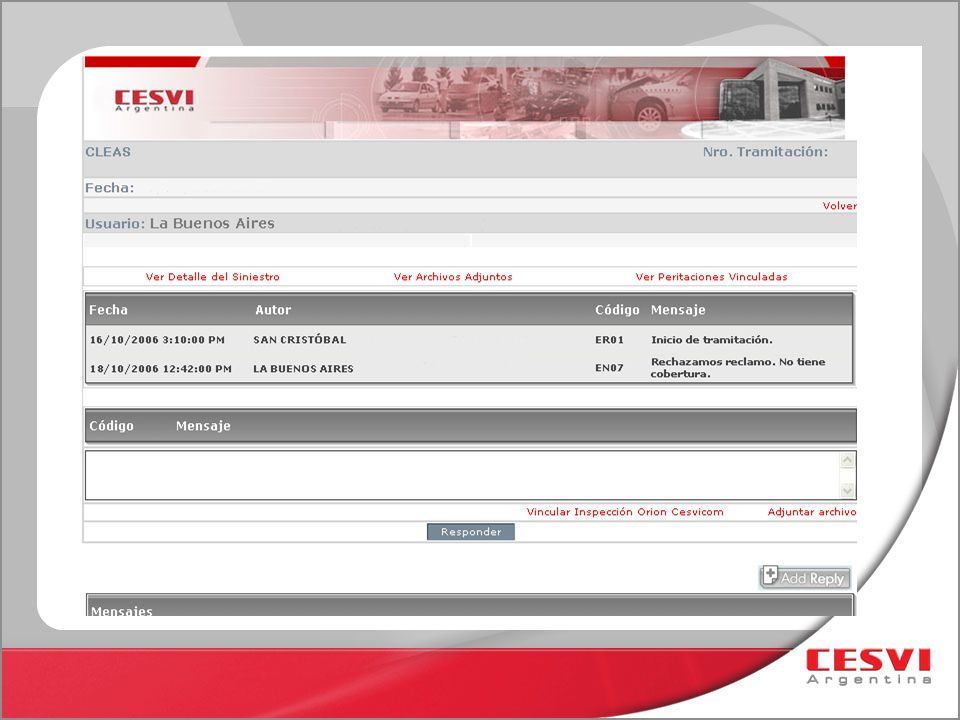The width and height of the screenshot is (960, 720).
Task: Click the Nro. Tramitación label
Action: (765, 152)
